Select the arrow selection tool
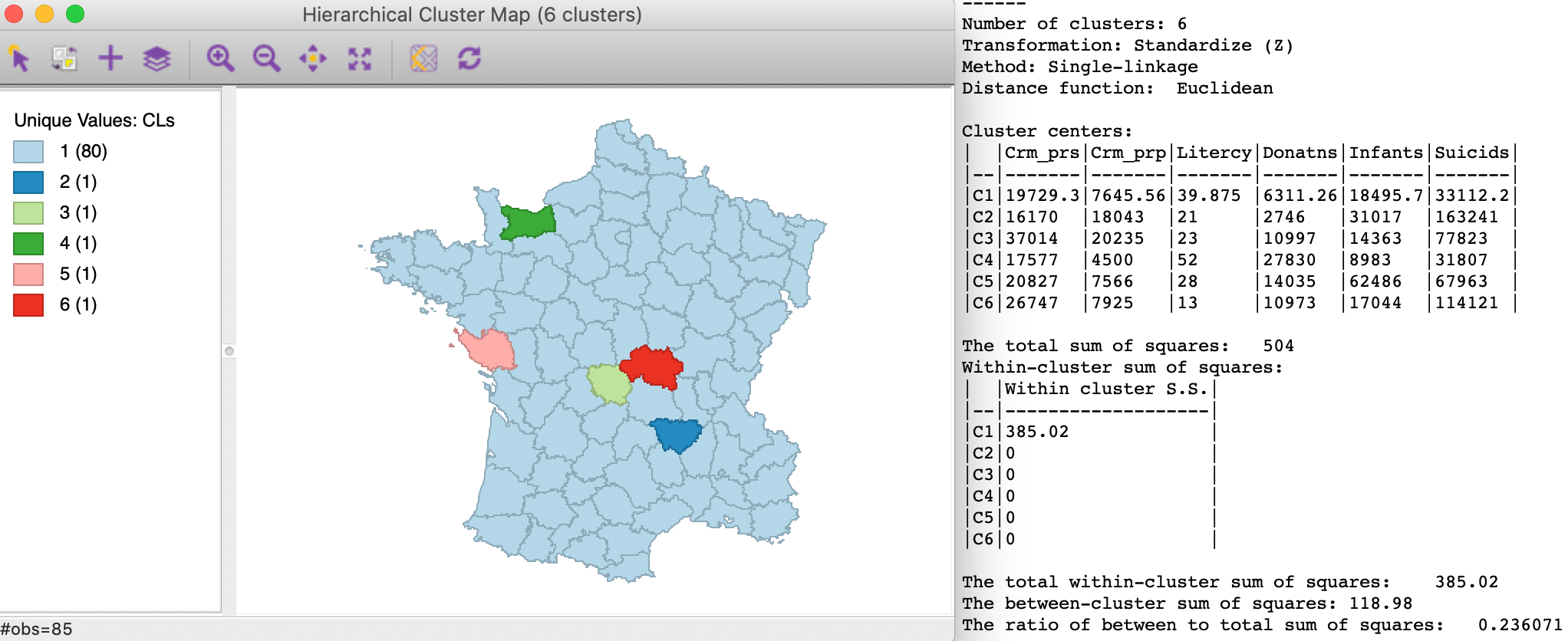Image resolution: width=1568 pixels, height=641 pixels. click(19, 58)
